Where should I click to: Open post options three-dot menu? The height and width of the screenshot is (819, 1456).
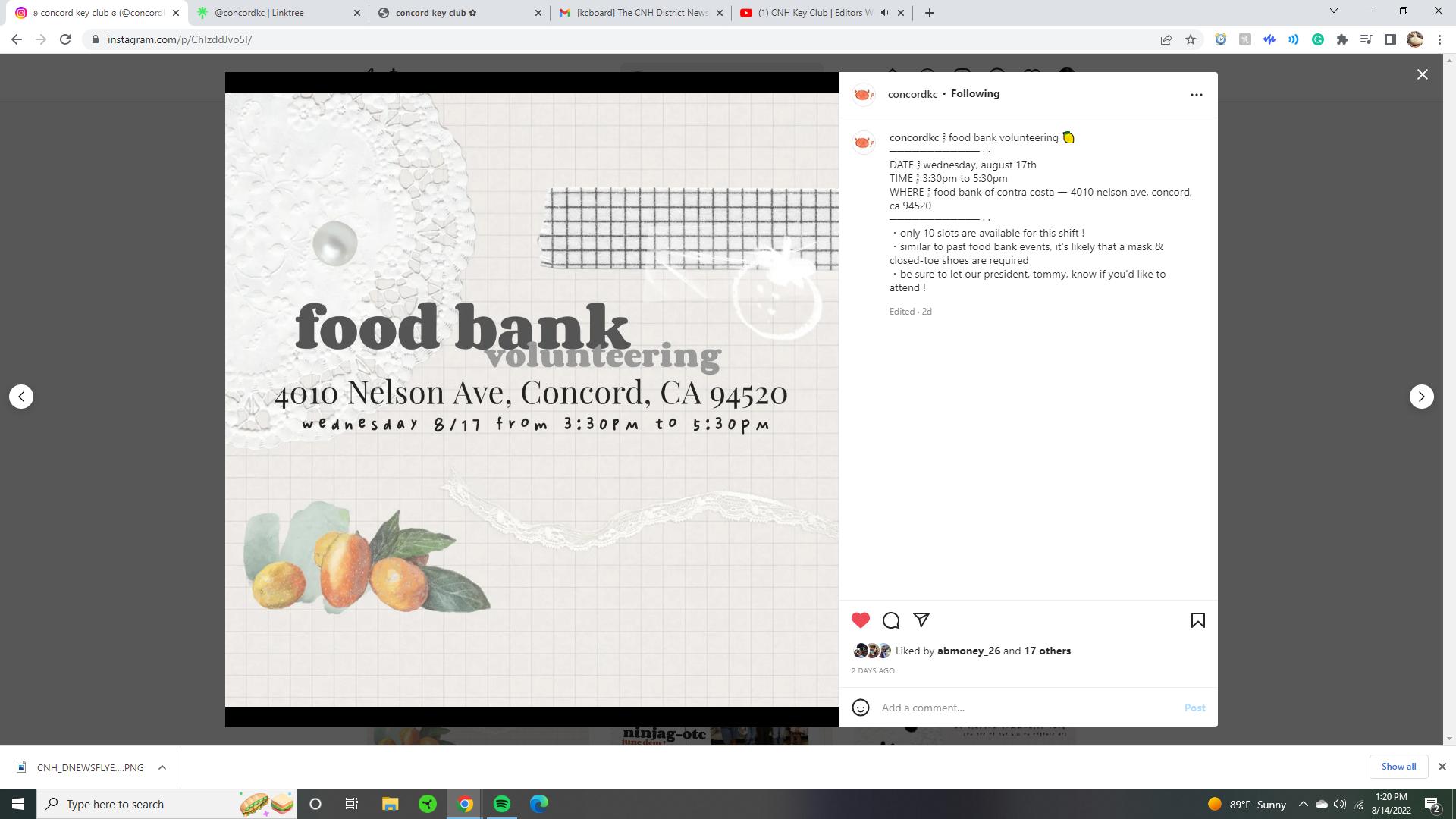[1196, 95]
